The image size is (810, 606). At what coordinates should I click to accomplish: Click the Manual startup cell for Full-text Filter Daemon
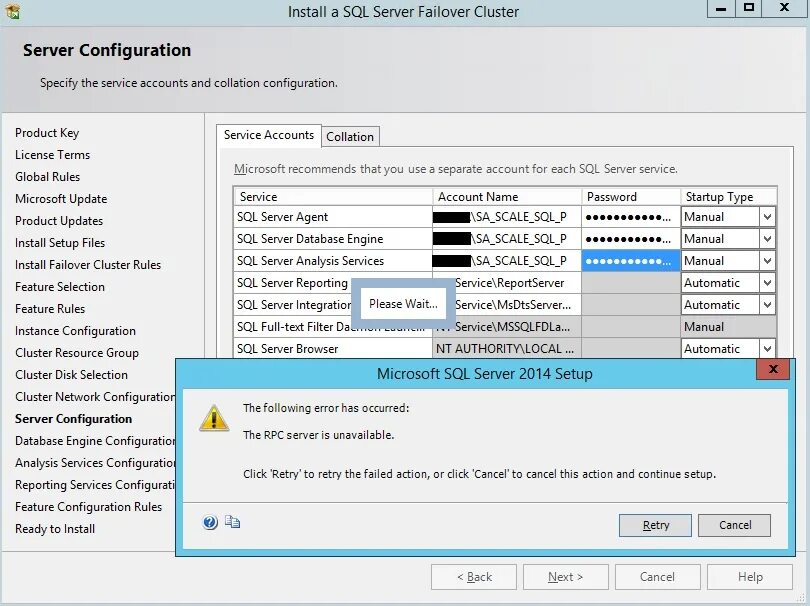(x=728, y=327)
